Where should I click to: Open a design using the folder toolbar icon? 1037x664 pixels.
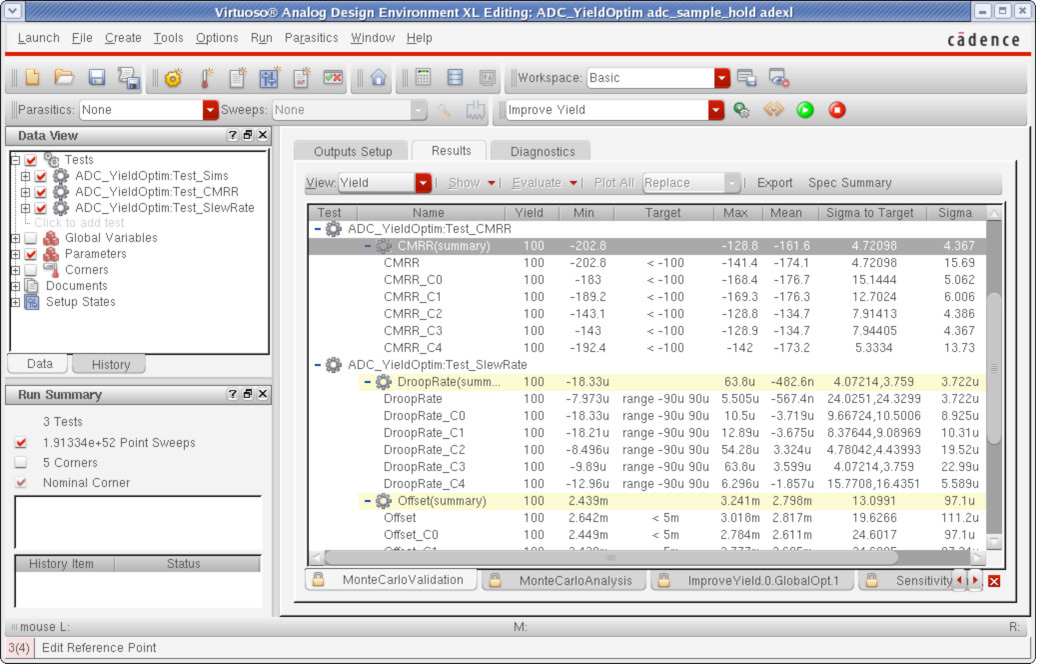tap(62, 77)
